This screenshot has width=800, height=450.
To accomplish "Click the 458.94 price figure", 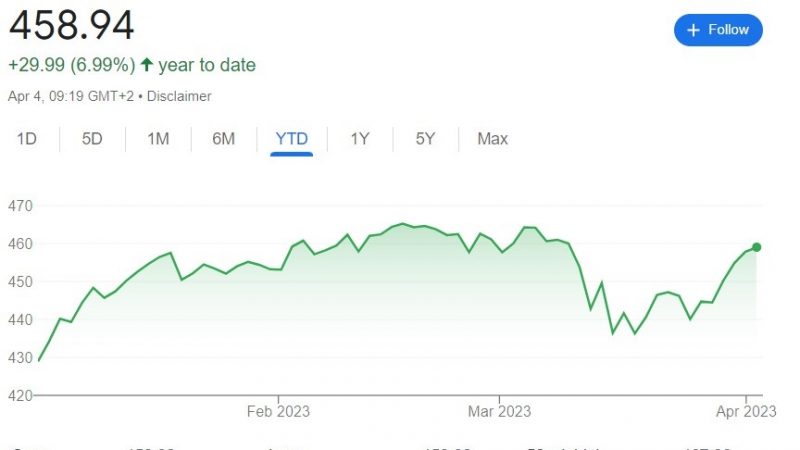I will click(71, 25).
